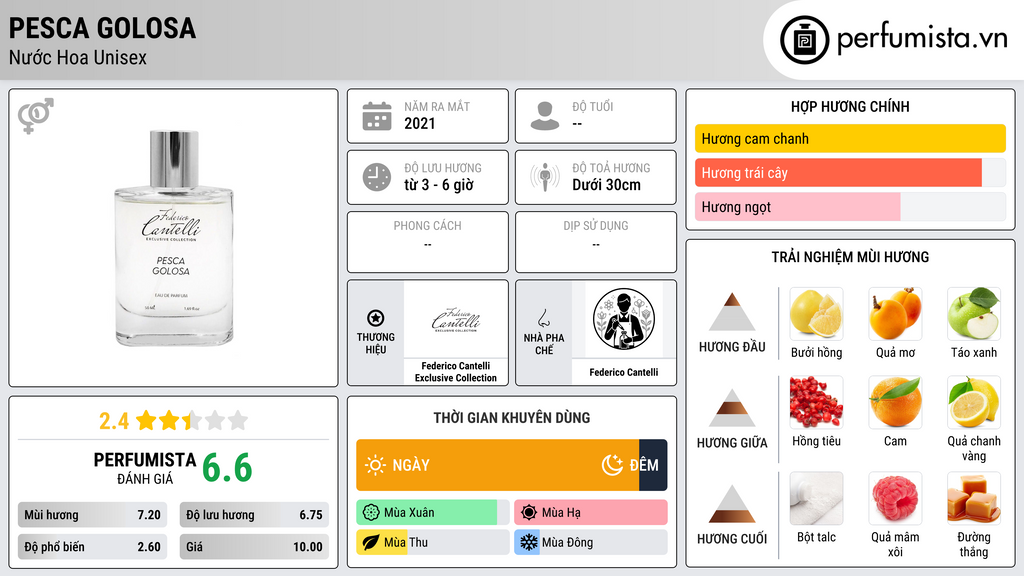The image size is (1024, 576).
Task: Click the sillage icon beside Độ toả hương
Action: [x=545, y=177]
